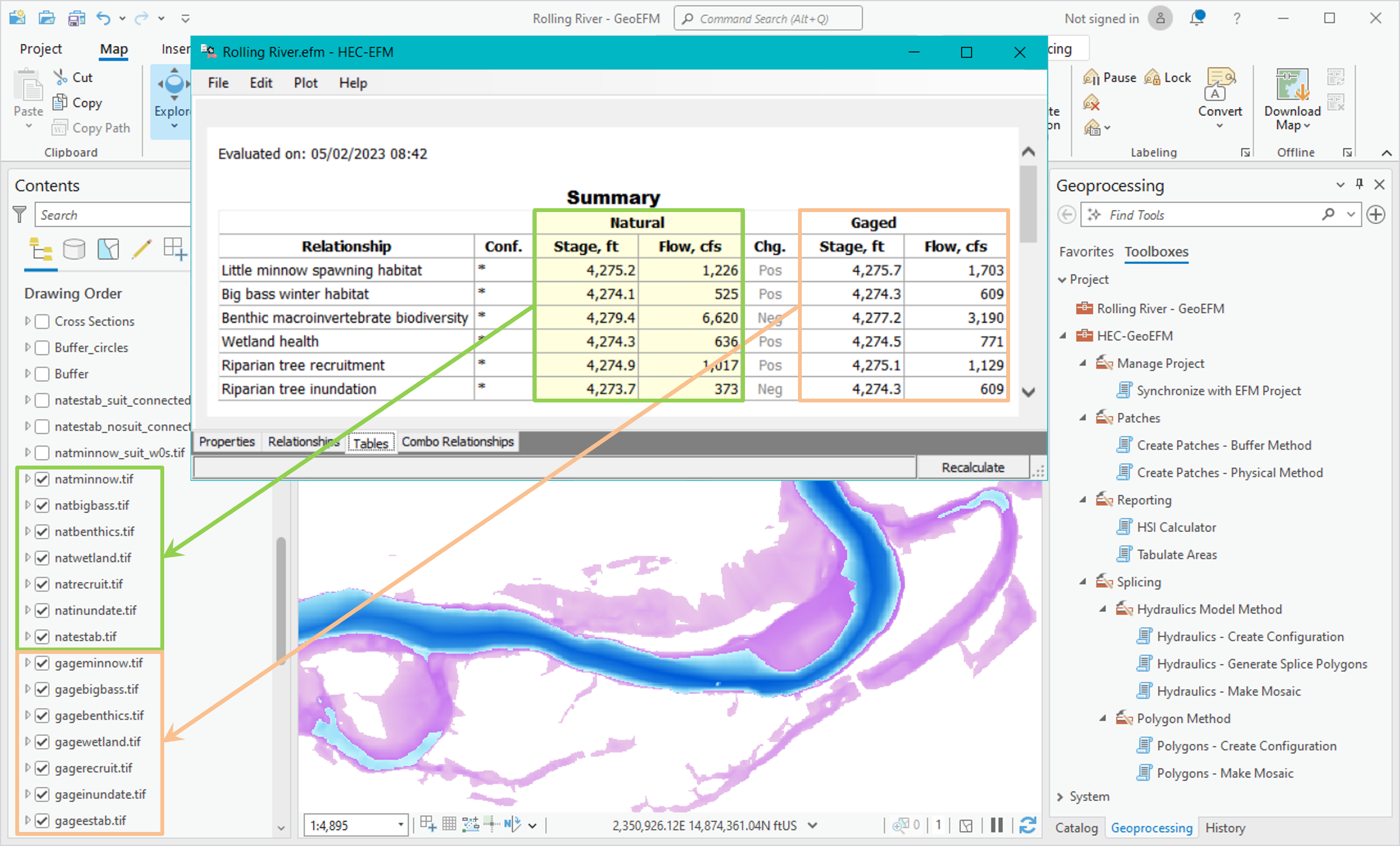Switch to the Combo Relationships tab
Image resolution: width=1400 pixels, height=846 pixels.
457,442
